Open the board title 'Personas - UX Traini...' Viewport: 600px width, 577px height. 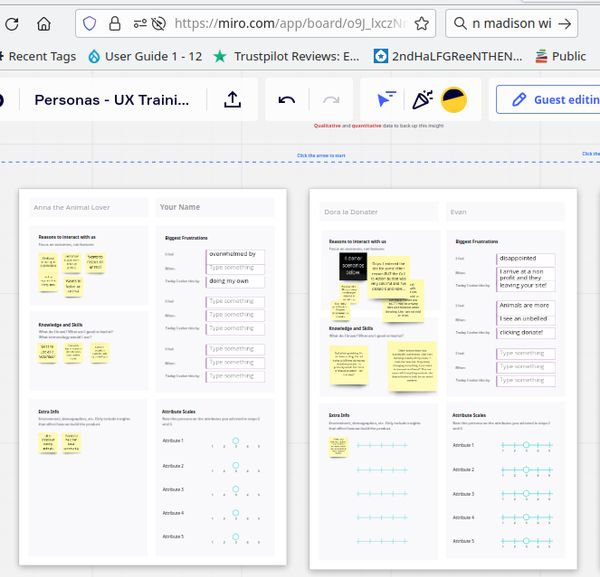(112, 100)
